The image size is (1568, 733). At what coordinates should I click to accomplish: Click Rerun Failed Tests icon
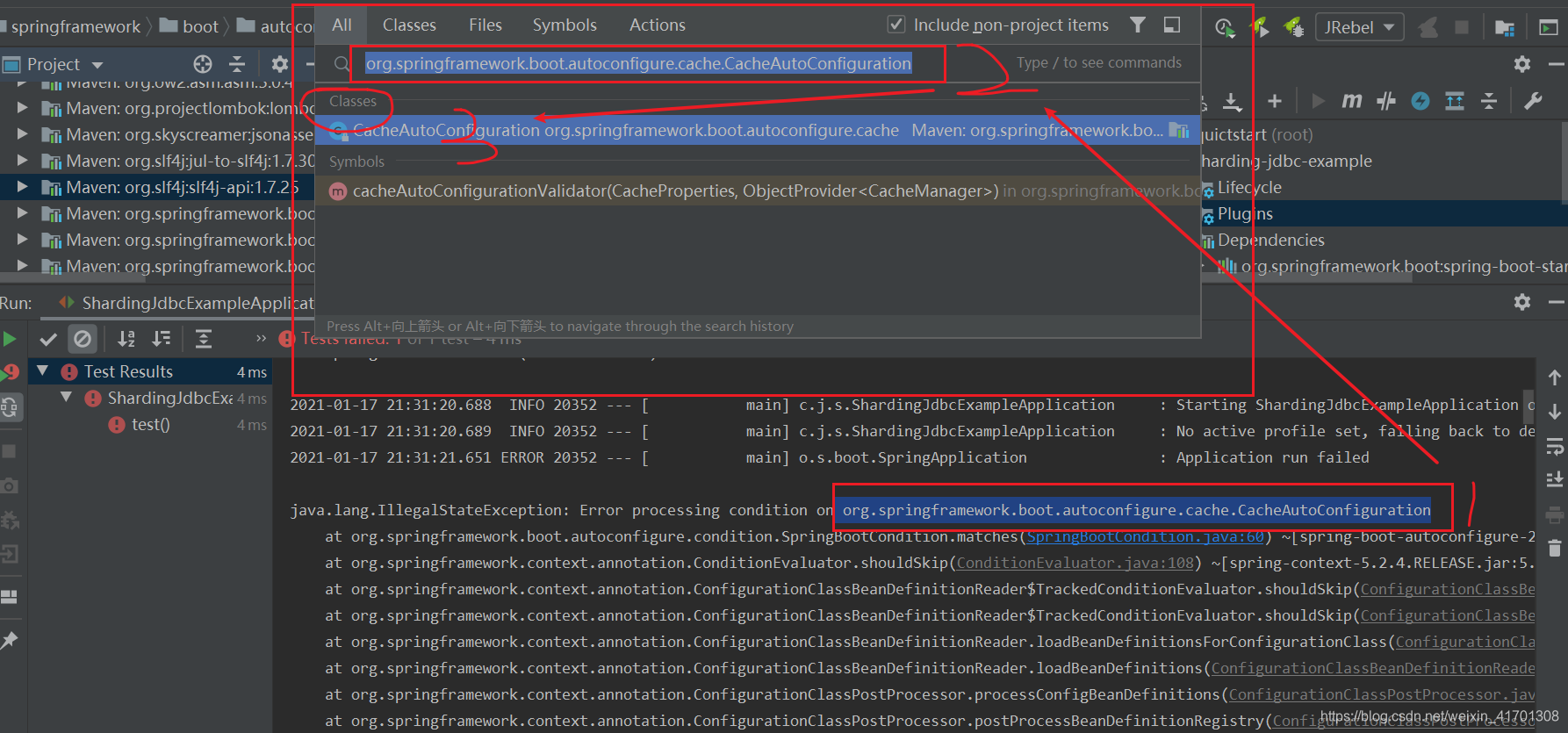point(10,372)
